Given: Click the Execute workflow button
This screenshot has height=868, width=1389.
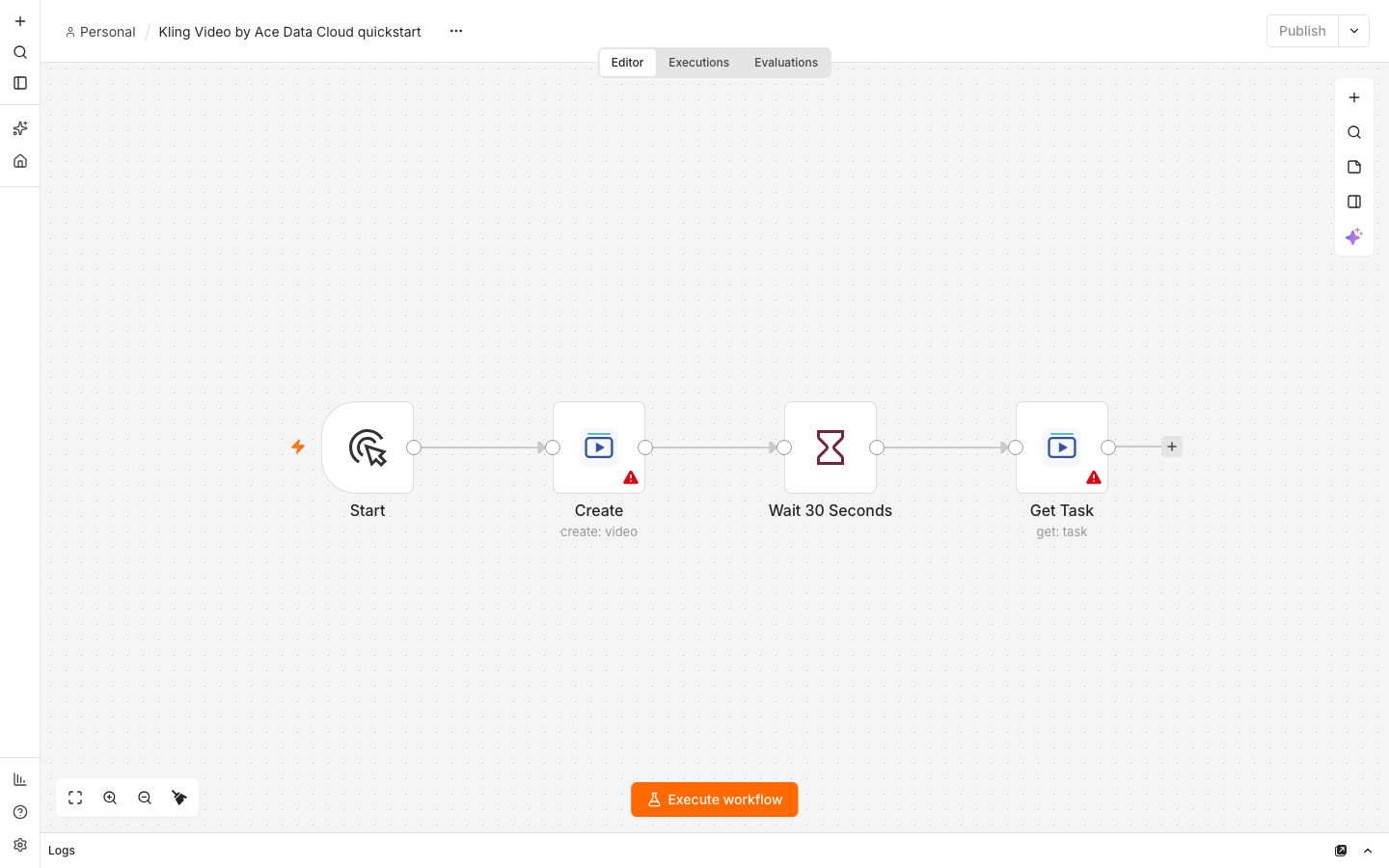Looking at the screenshot, I should click(715, 800).
